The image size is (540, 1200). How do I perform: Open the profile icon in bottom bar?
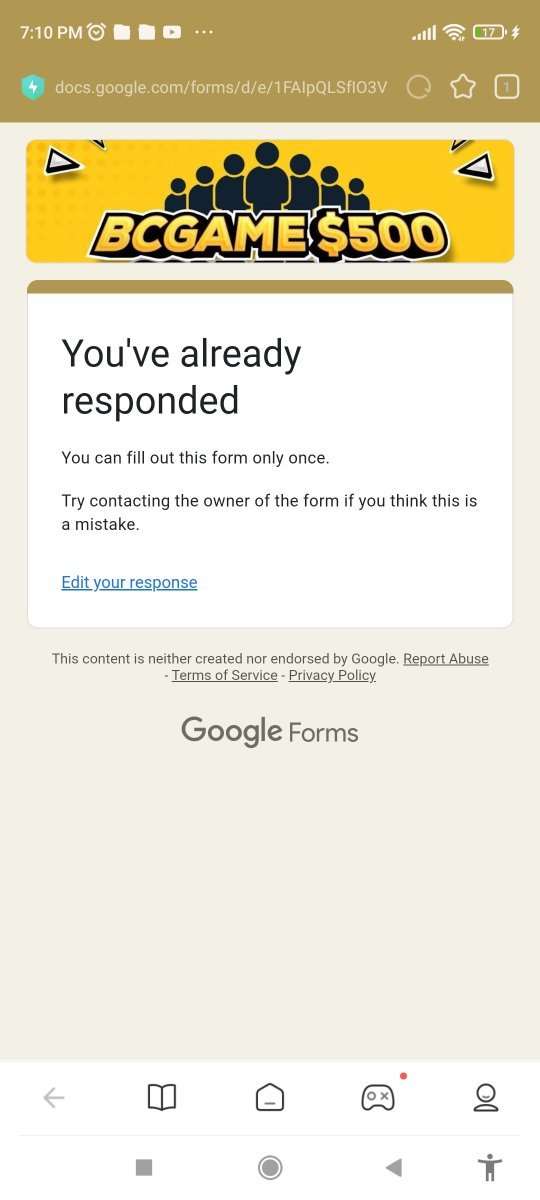(x=486, y=1098)
